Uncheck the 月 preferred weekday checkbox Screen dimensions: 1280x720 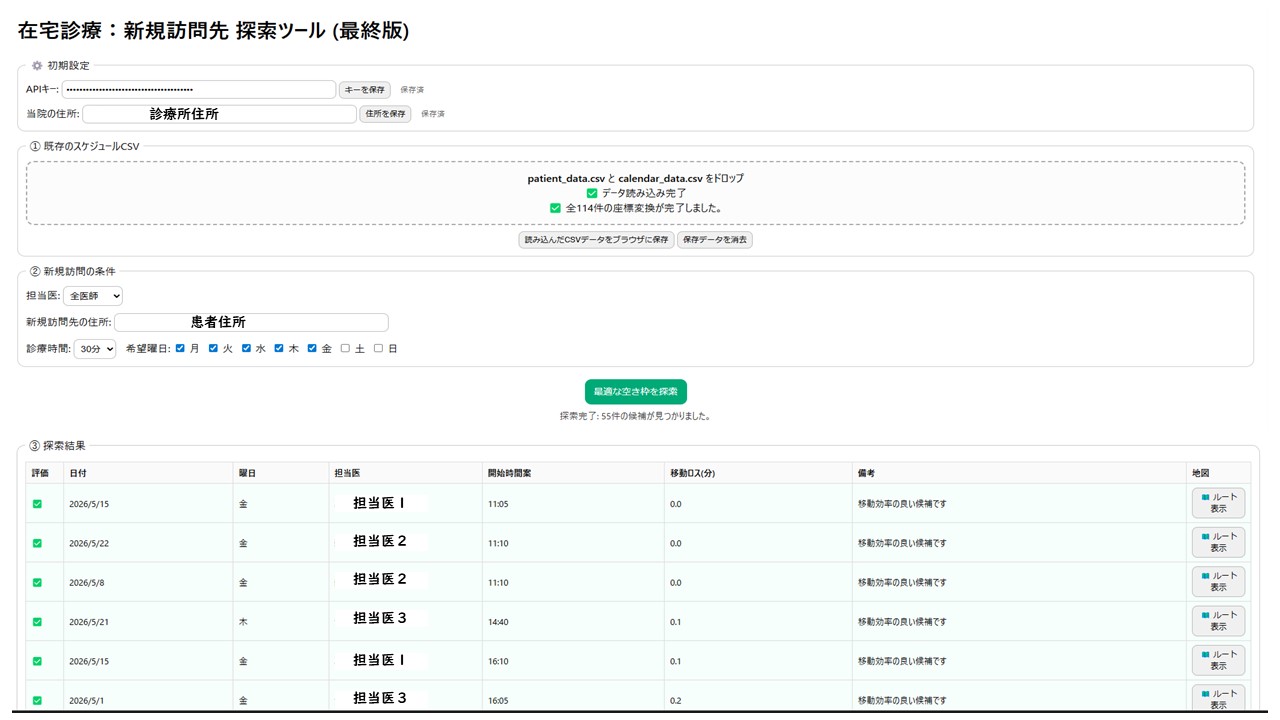tap(180, 348)
